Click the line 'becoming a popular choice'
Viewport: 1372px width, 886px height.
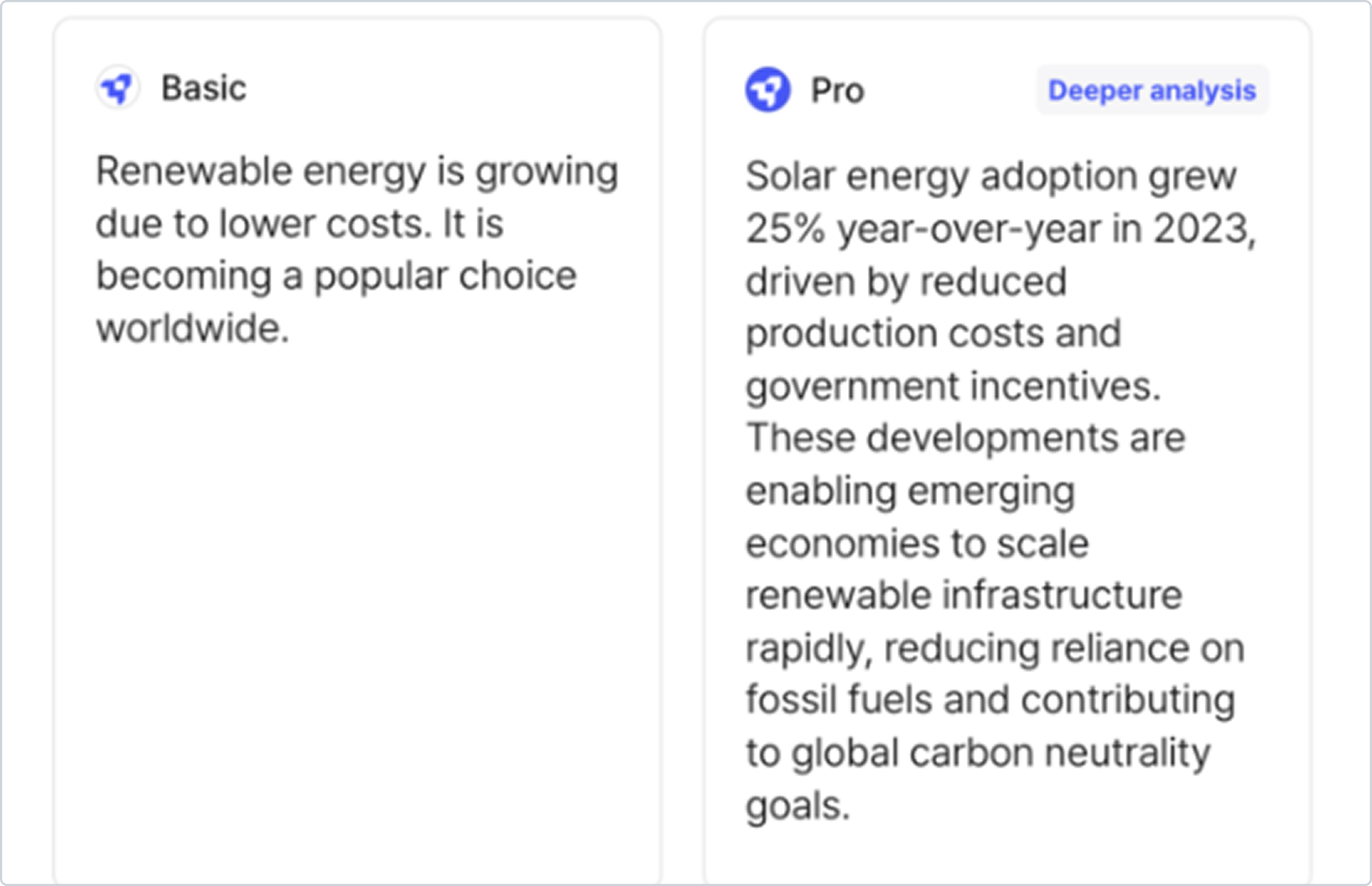pyautogui.click(x=336, y=277)
